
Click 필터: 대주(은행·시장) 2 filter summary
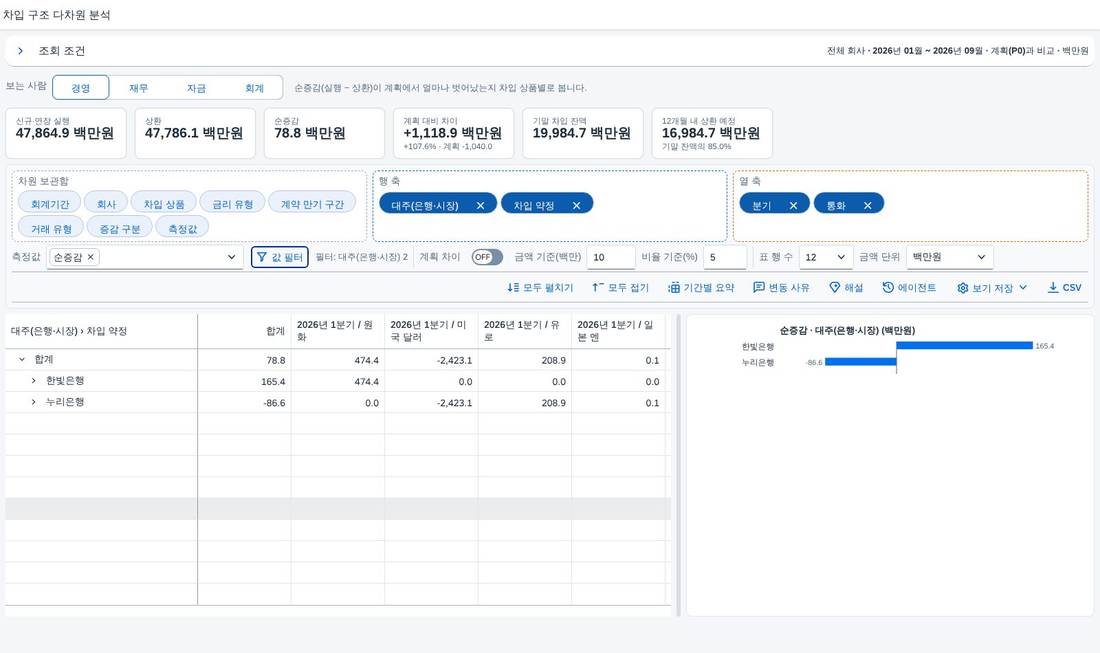[361, 257]
